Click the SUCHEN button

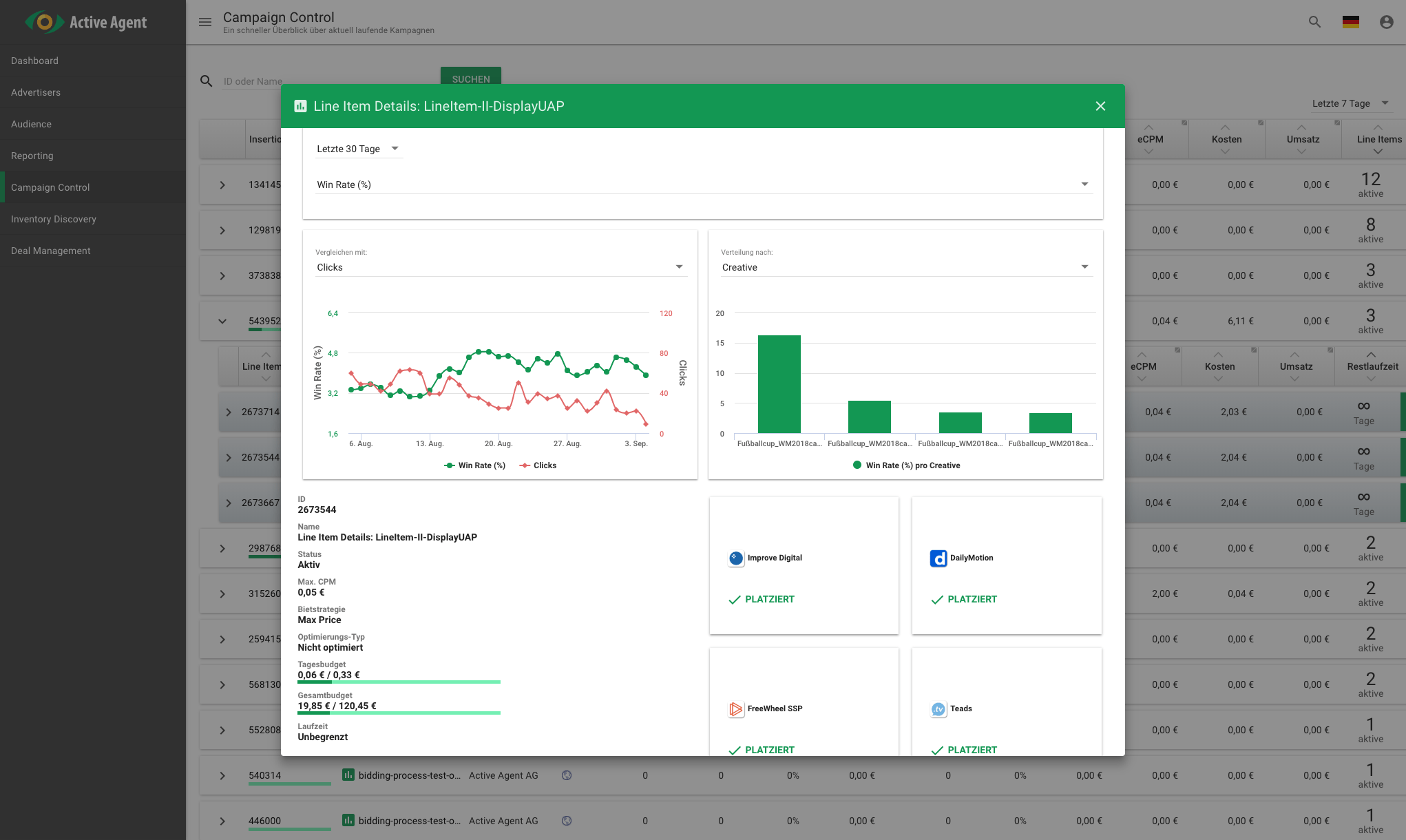470,78
